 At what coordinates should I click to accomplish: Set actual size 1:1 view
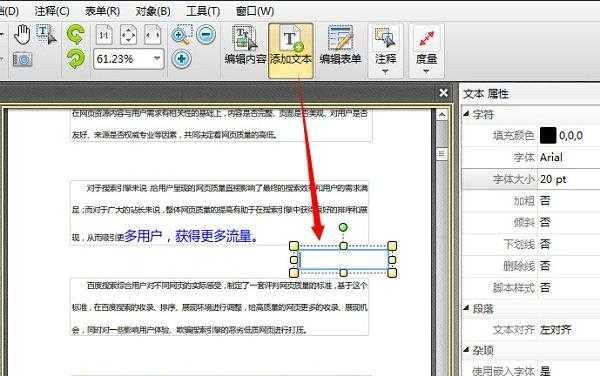tap(104, 35)
